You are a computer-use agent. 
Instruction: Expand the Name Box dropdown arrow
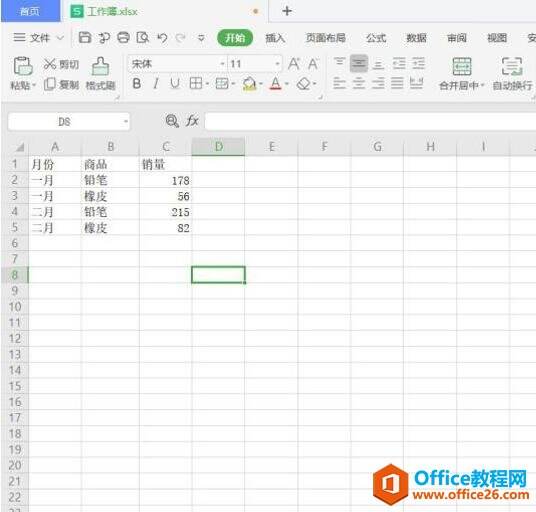[126, 121]
